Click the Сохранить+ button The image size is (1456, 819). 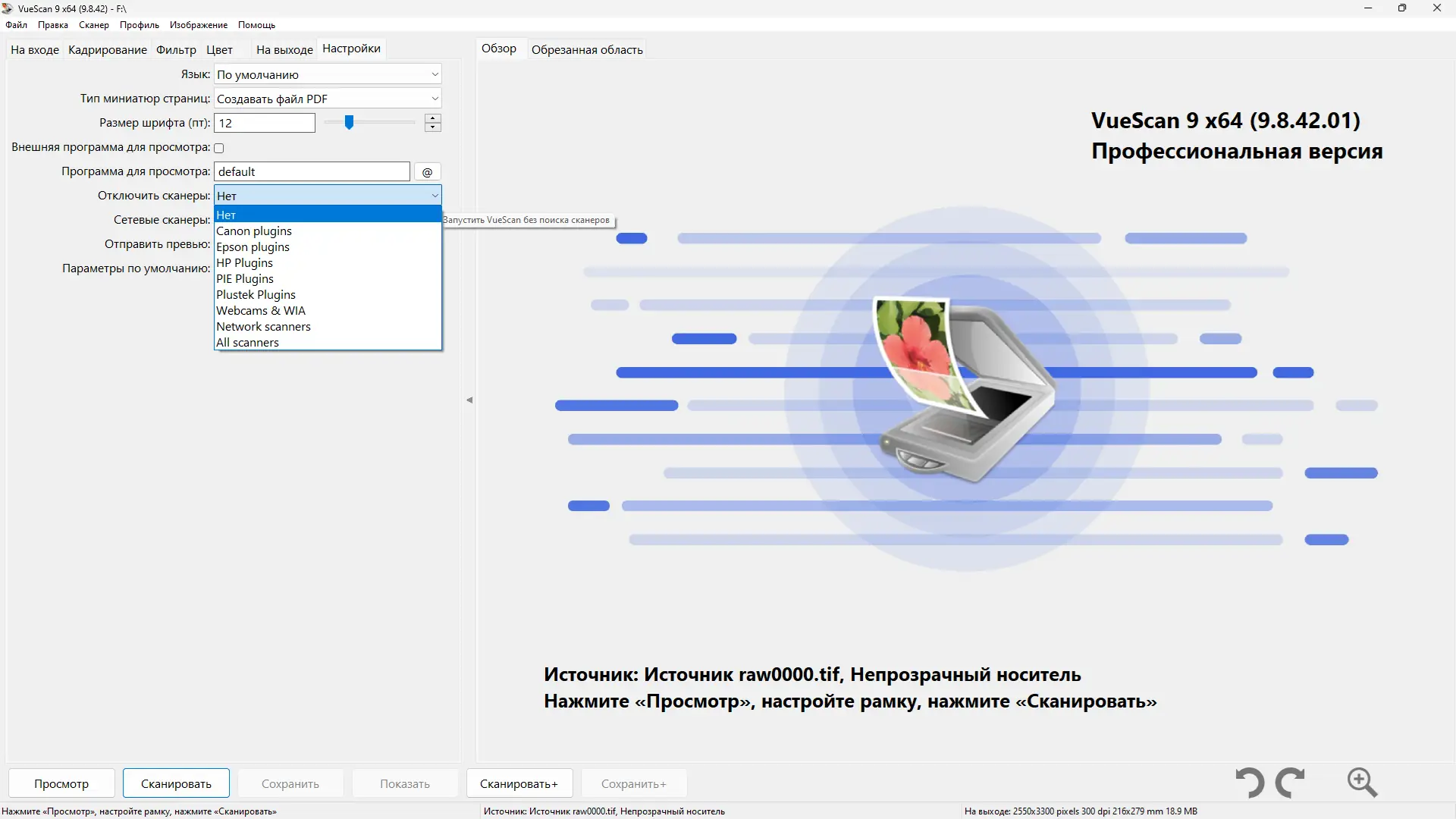(x=632, y=783)
